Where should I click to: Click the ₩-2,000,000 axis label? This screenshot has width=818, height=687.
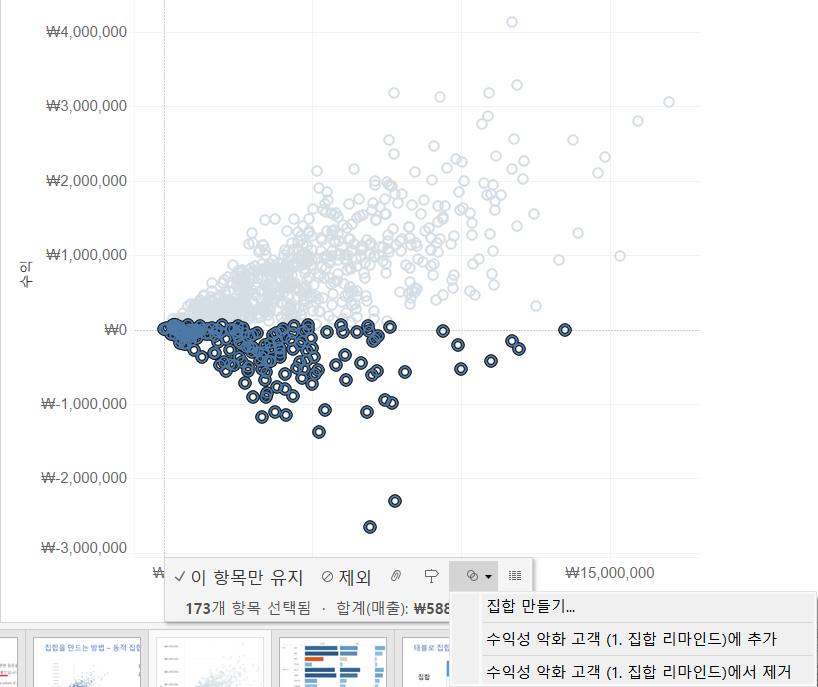coord(84,478)
